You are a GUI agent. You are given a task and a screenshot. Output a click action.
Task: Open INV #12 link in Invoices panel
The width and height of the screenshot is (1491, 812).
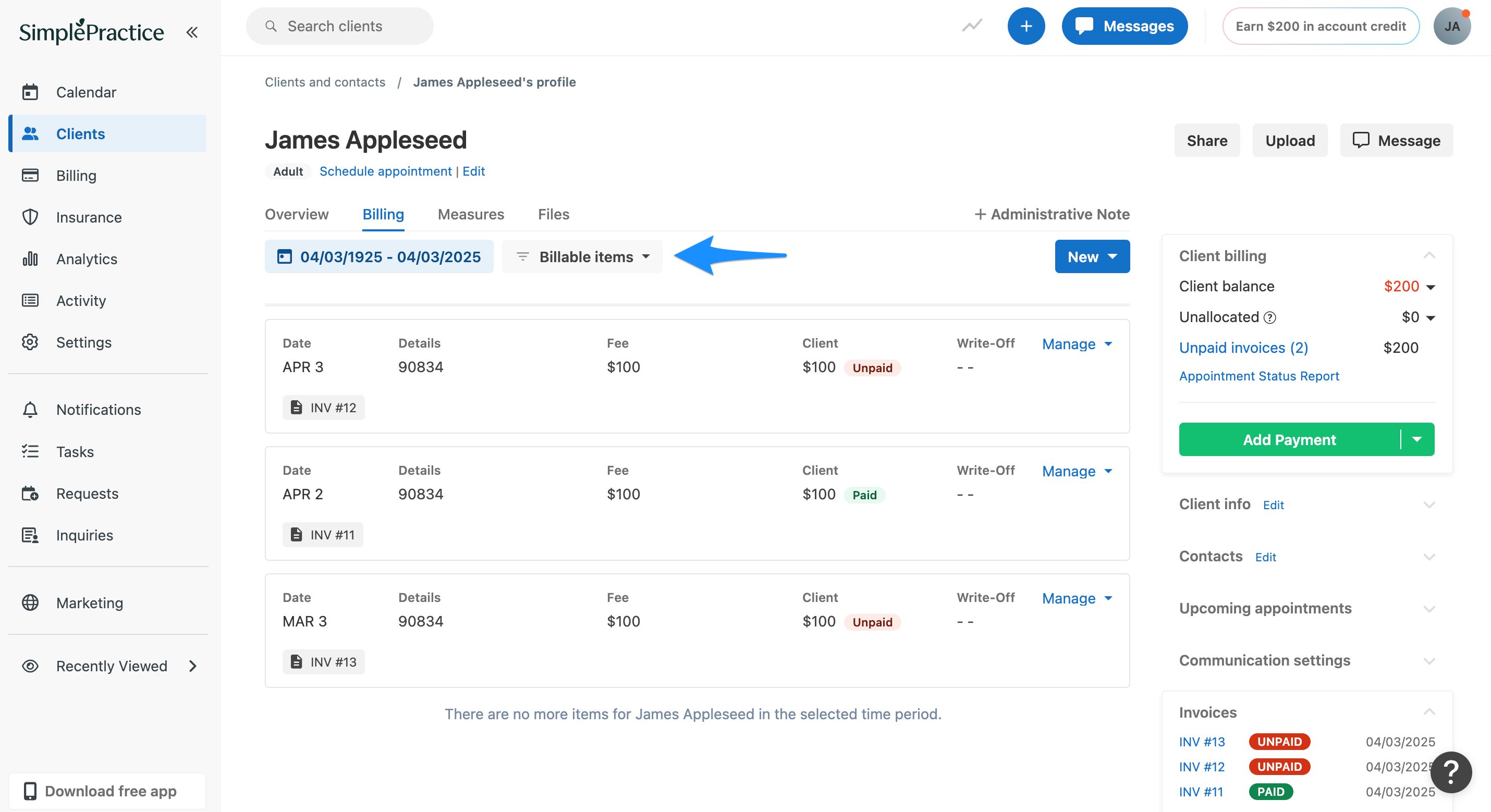click(x=1202, y=766)
